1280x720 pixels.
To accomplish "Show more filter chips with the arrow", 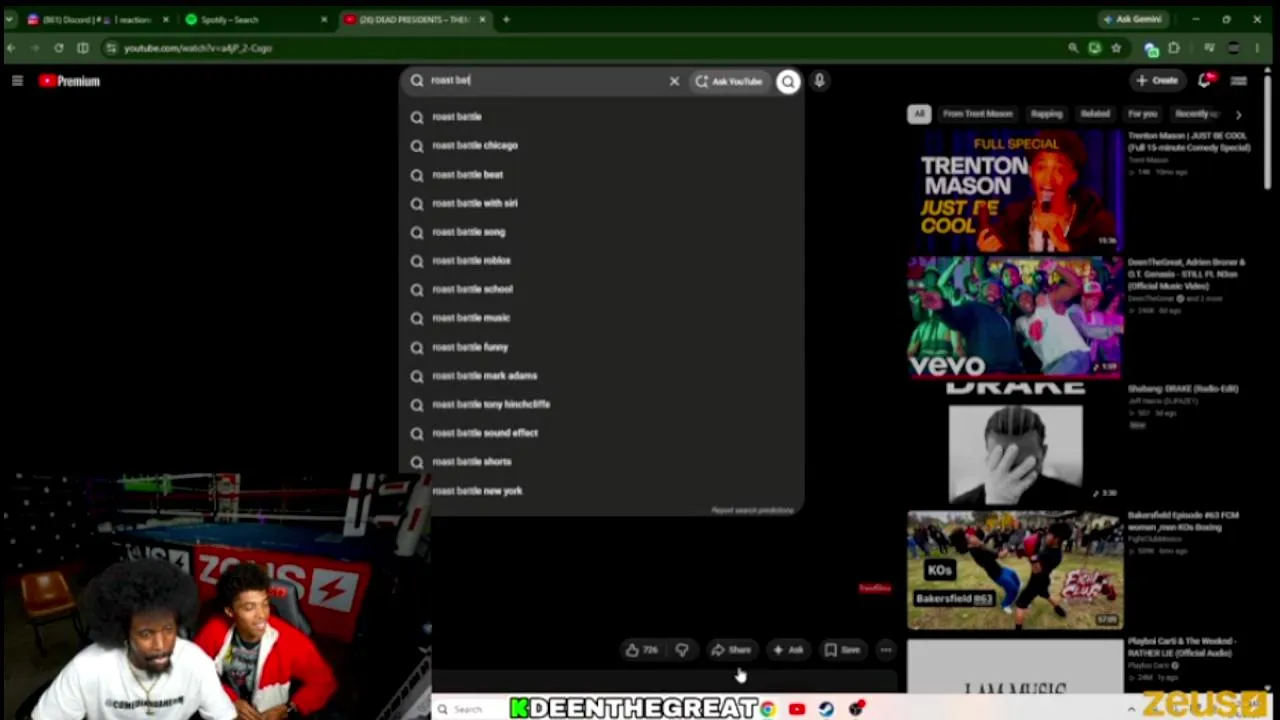I will point(1238,114).
